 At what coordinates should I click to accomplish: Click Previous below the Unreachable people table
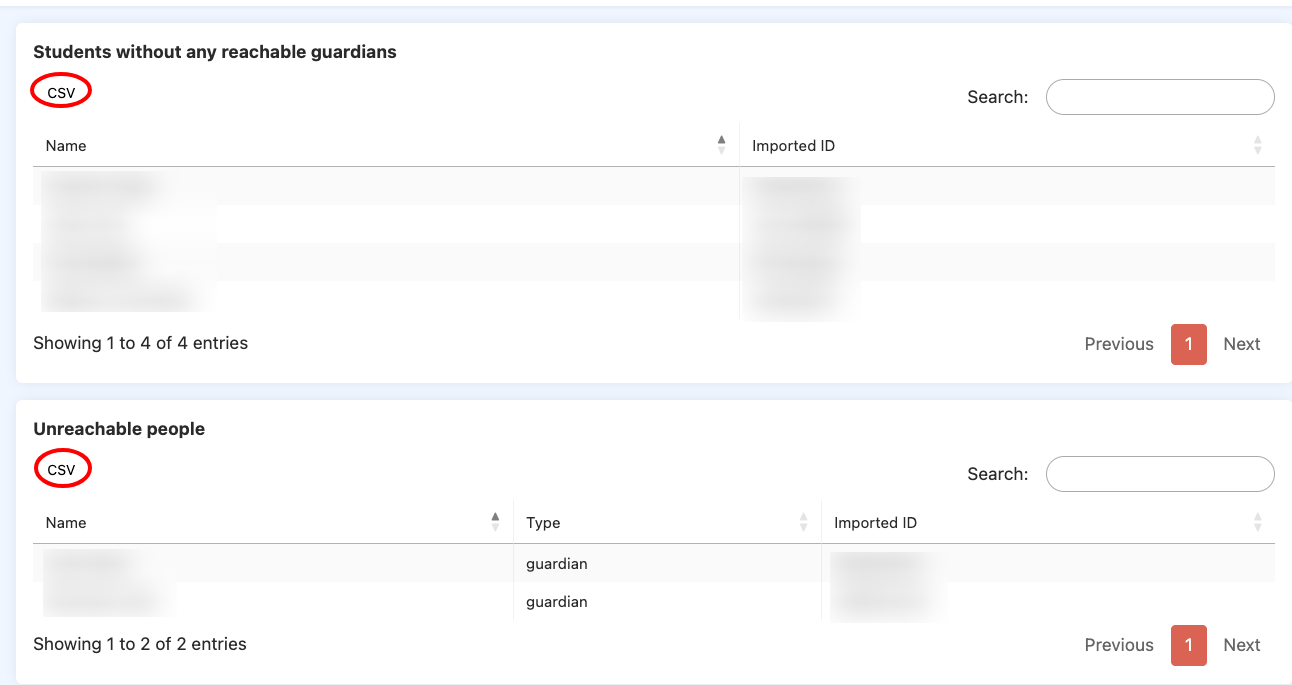click(x=1118, y=645)
